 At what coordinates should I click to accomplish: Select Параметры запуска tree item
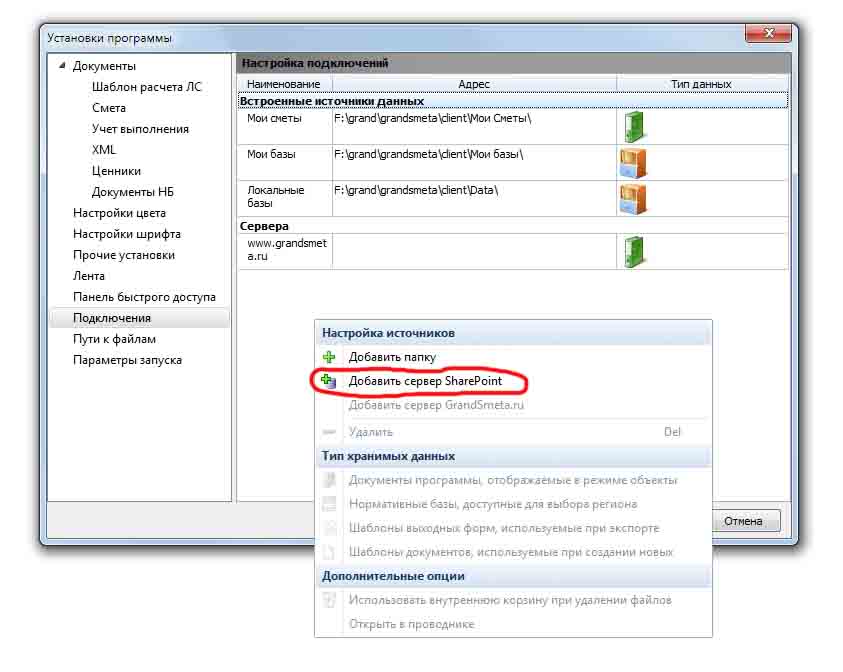click(x=127, y=360)
